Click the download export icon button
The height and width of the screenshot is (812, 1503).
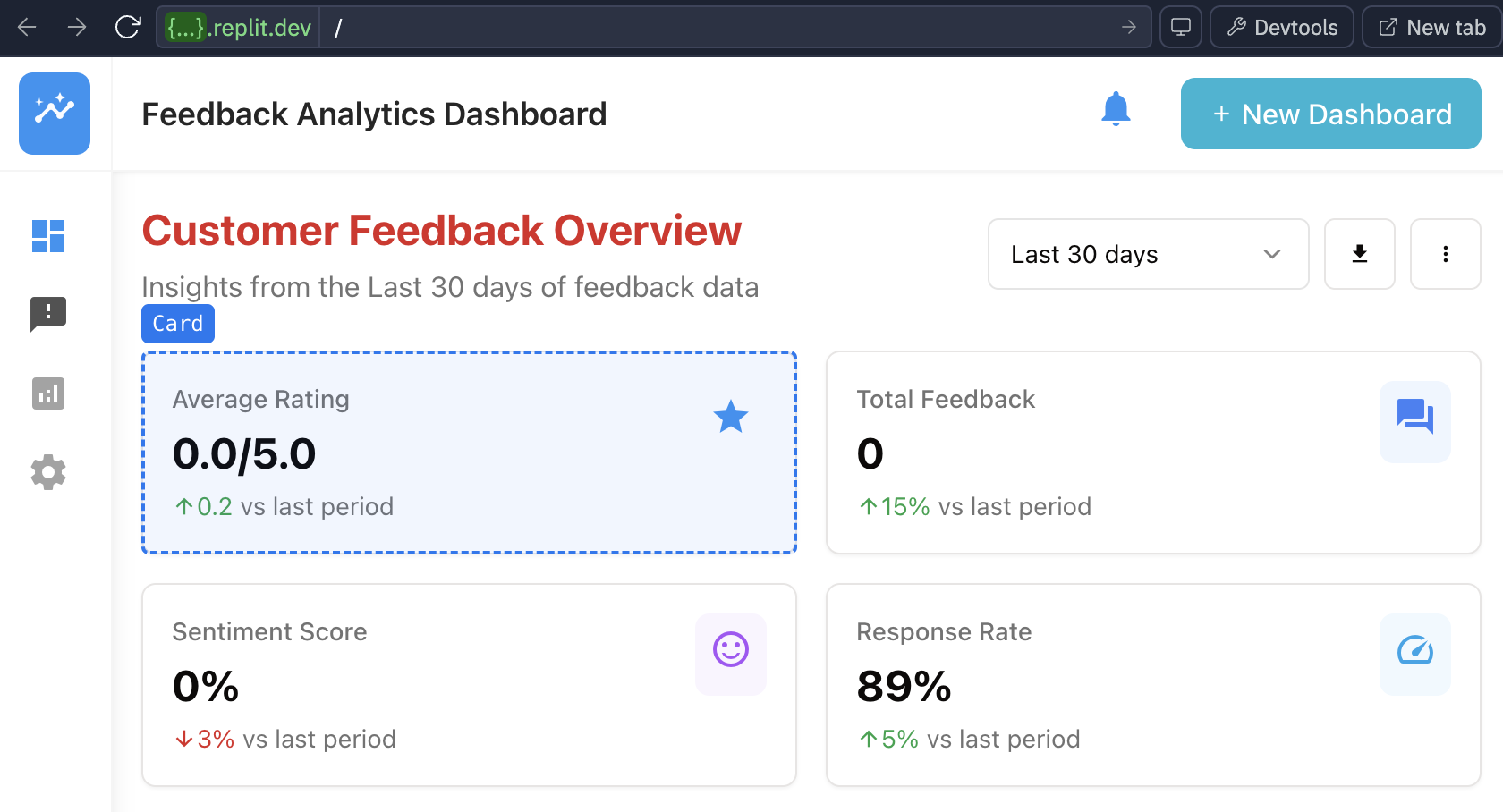click(1359, 254)
